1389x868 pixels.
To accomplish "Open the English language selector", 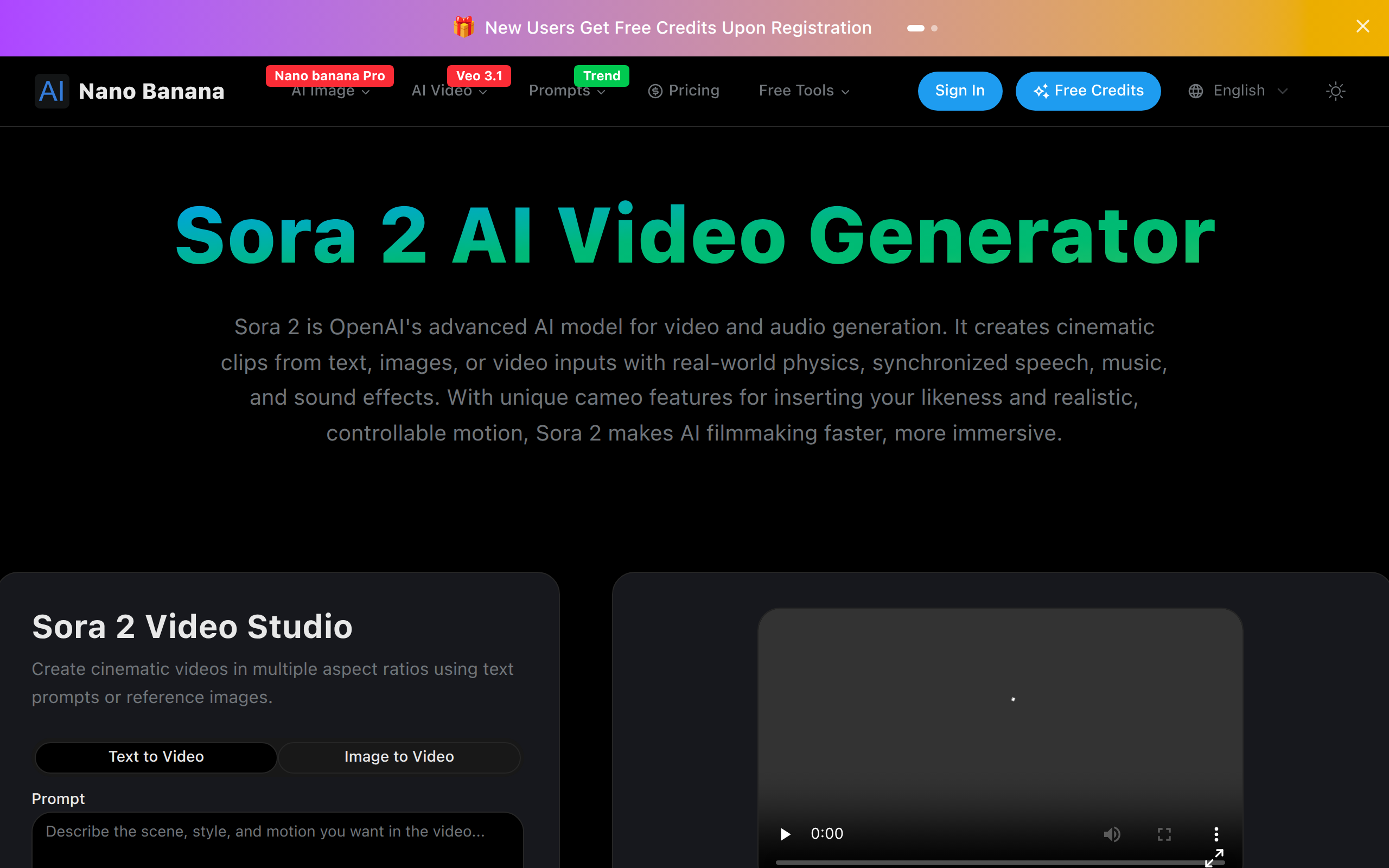I will pos(1239,91).
